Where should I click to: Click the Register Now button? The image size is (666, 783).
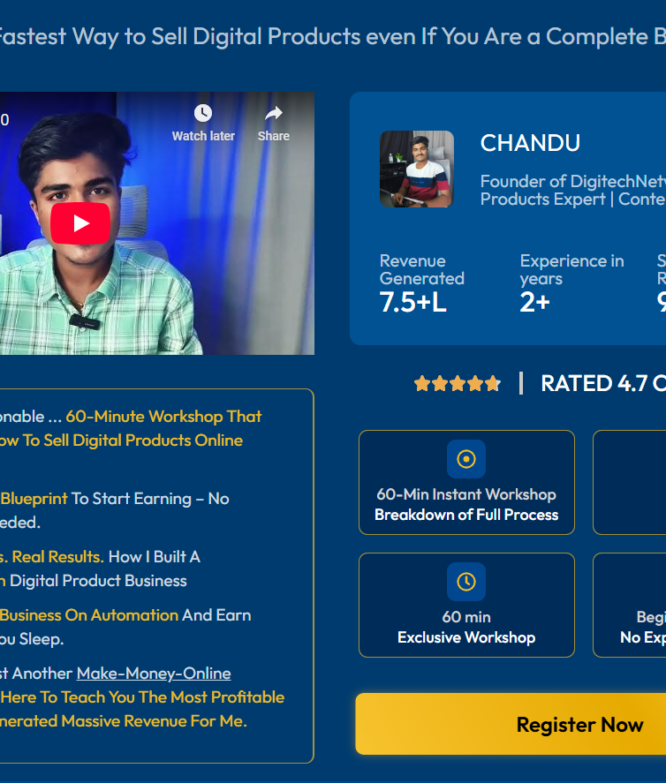(x=511, y=724)
